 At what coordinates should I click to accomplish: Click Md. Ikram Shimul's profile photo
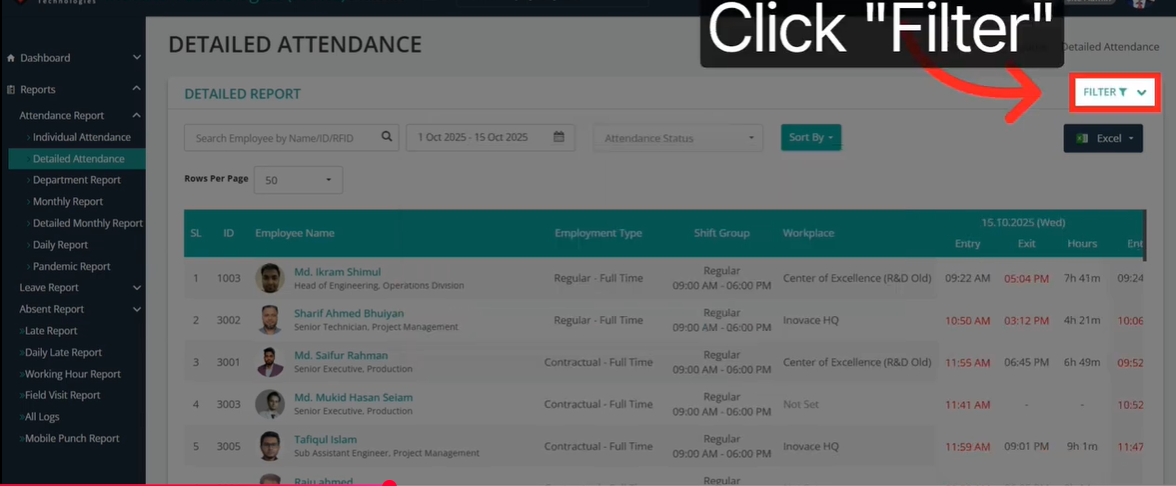click(x=270, y=278)
